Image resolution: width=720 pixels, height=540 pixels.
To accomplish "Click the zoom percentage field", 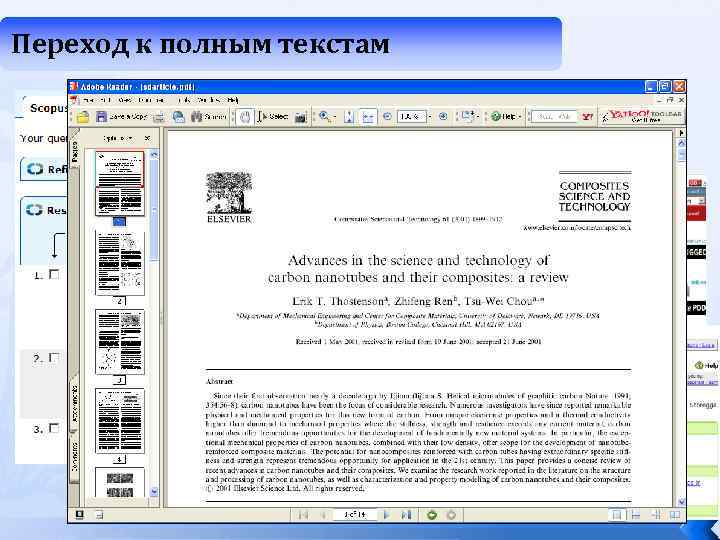I will (x=411, y=117).
